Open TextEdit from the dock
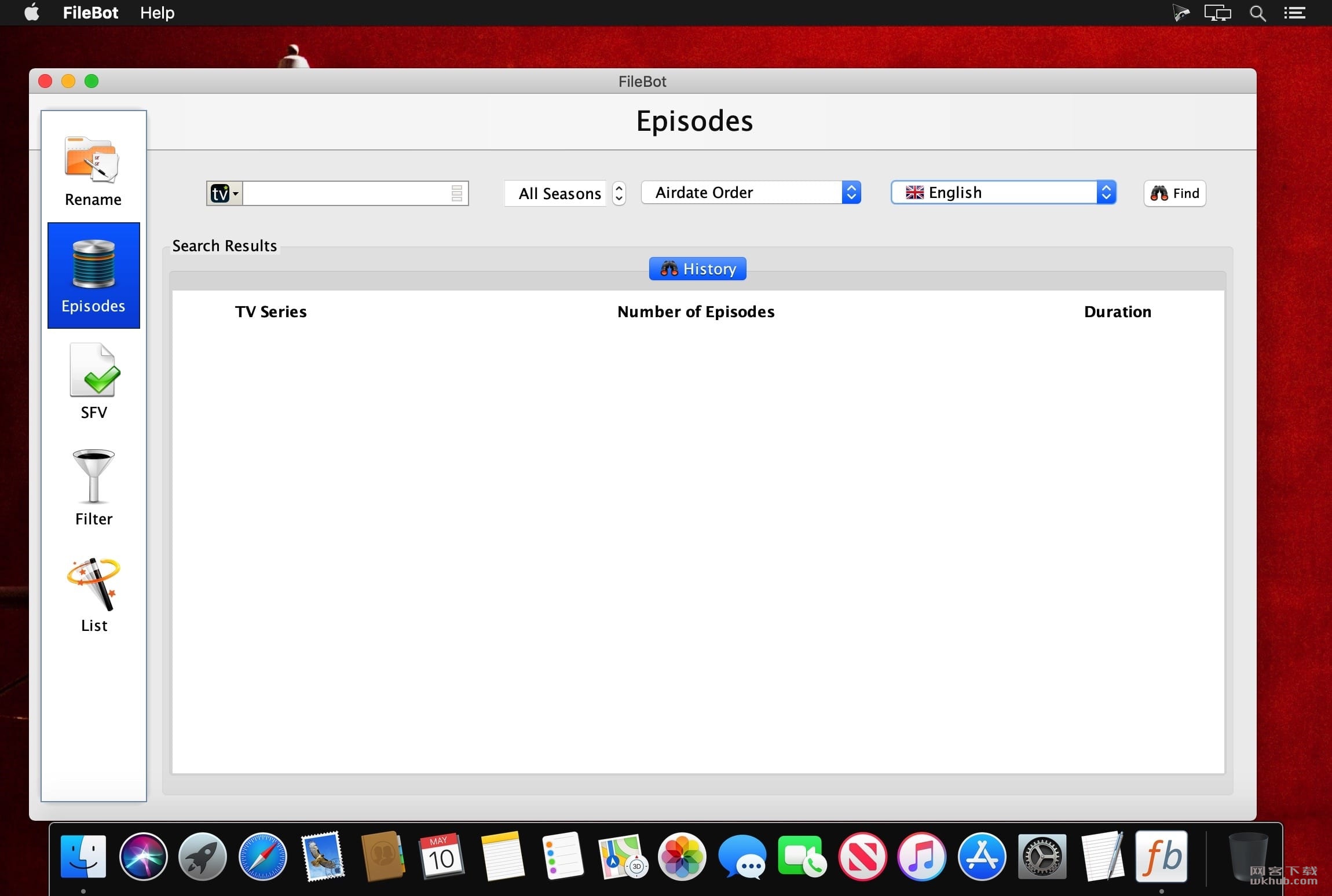 pyautogui.click(x=1102, y=856)
